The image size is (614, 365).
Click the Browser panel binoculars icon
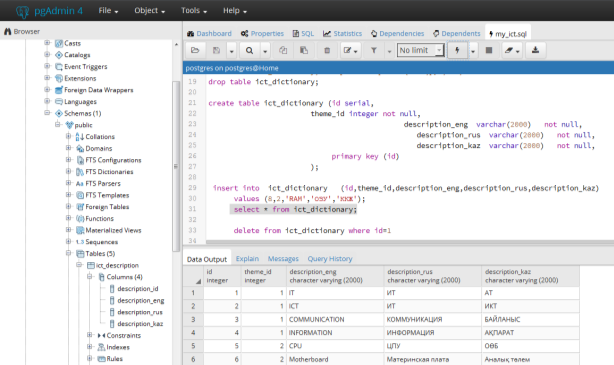coord(7,31)
